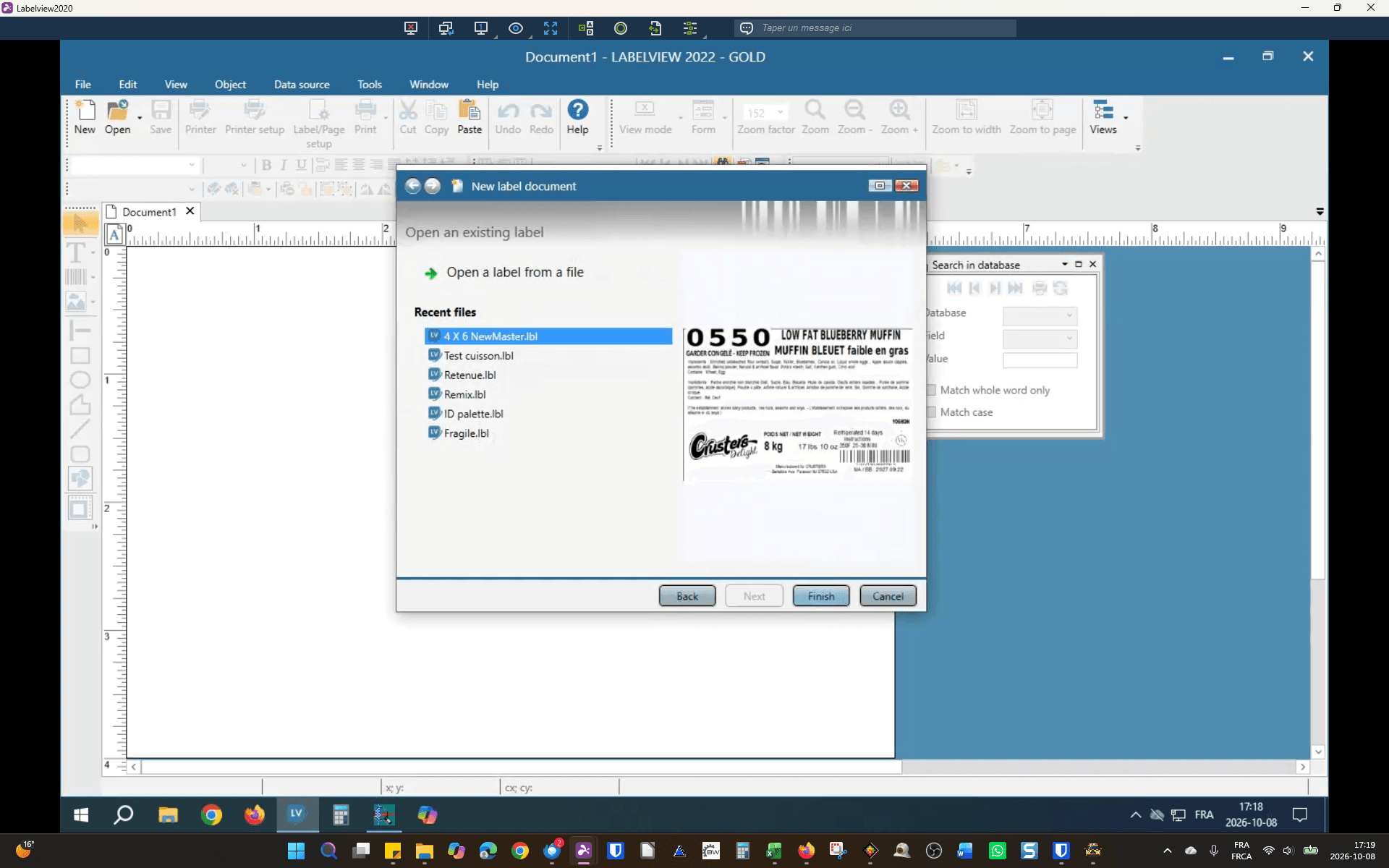Click the Value input field in search panel
1389x868 pixels.
pos(1040,360)
